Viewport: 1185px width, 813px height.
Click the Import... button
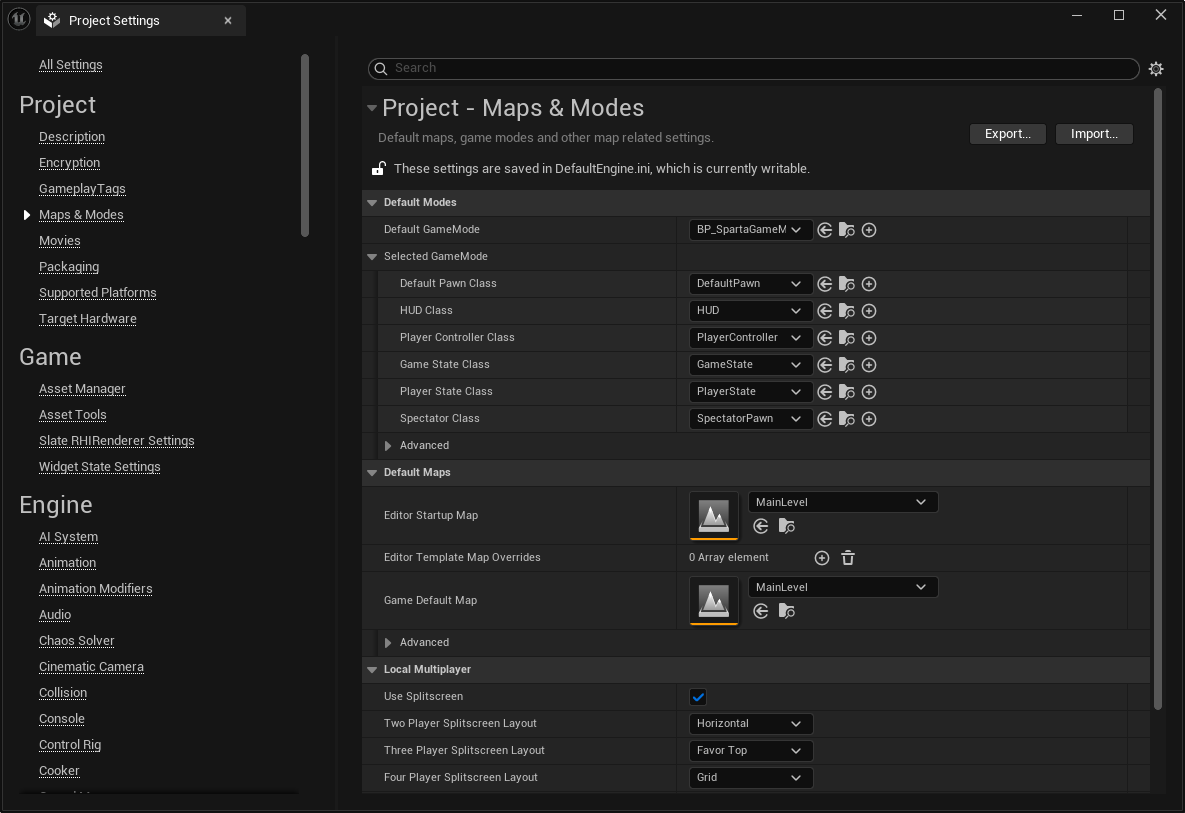point(1094,134)
